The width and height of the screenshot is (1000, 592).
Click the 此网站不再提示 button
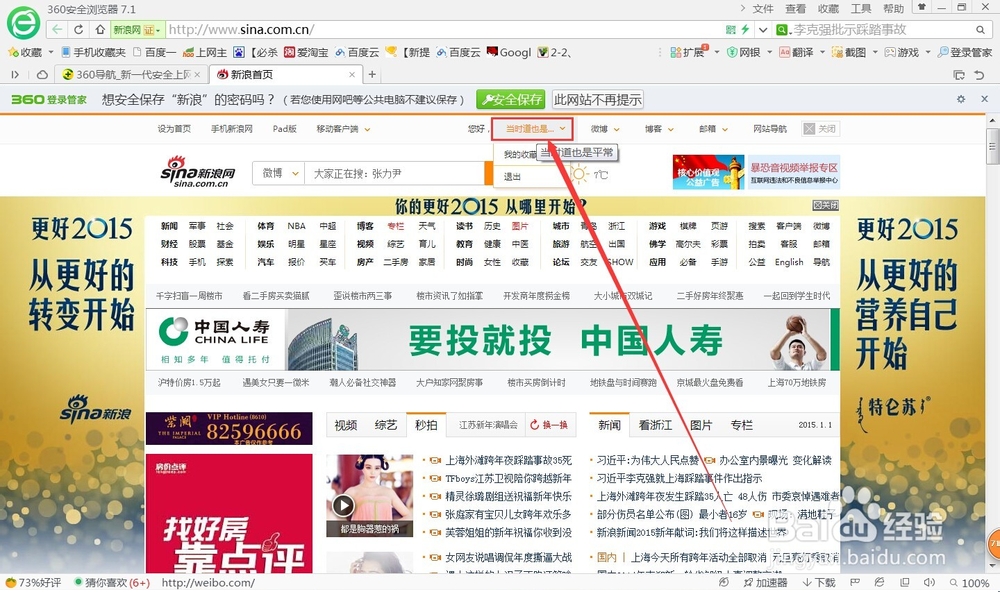coord(598,100)
